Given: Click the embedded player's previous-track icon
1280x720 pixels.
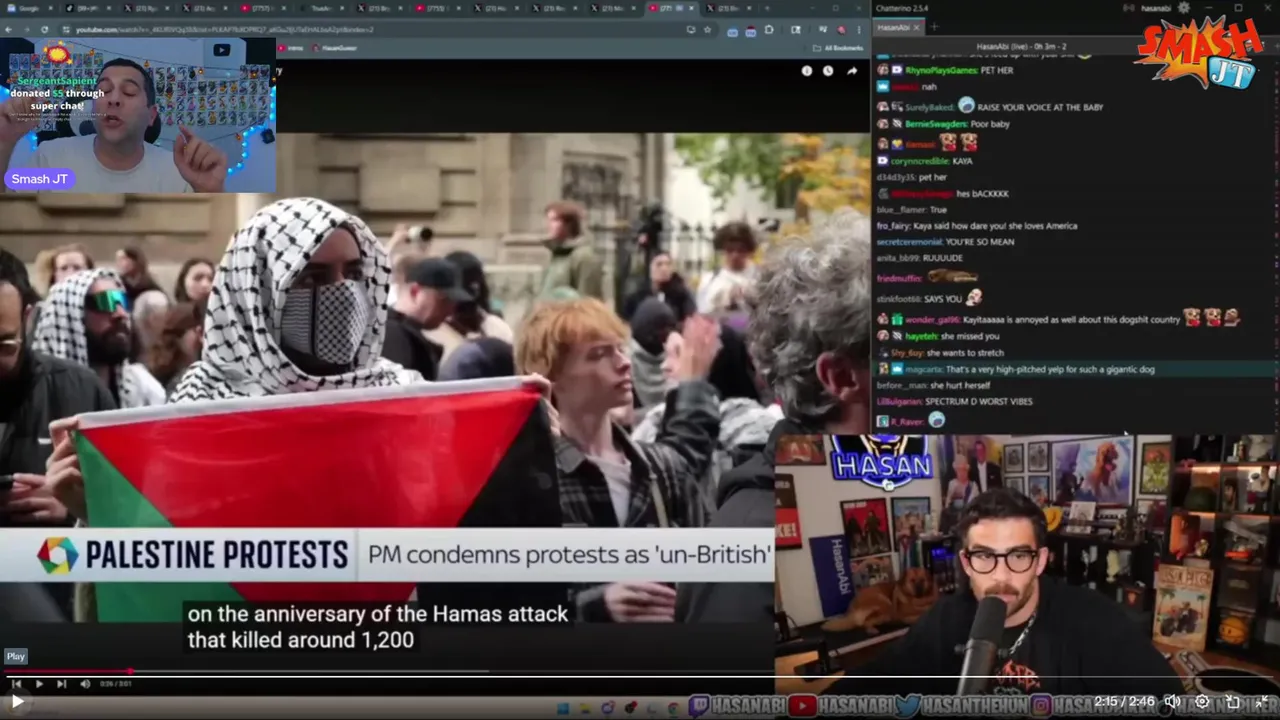Looking at the screenshot, I should pos(16,684).
